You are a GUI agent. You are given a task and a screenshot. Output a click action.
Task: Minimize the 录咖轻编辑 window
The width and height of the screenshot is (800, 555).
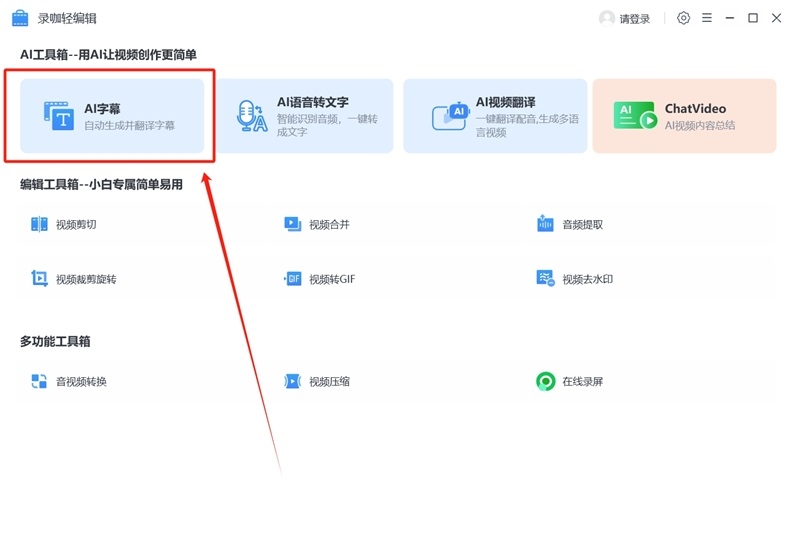pos(730,18)
